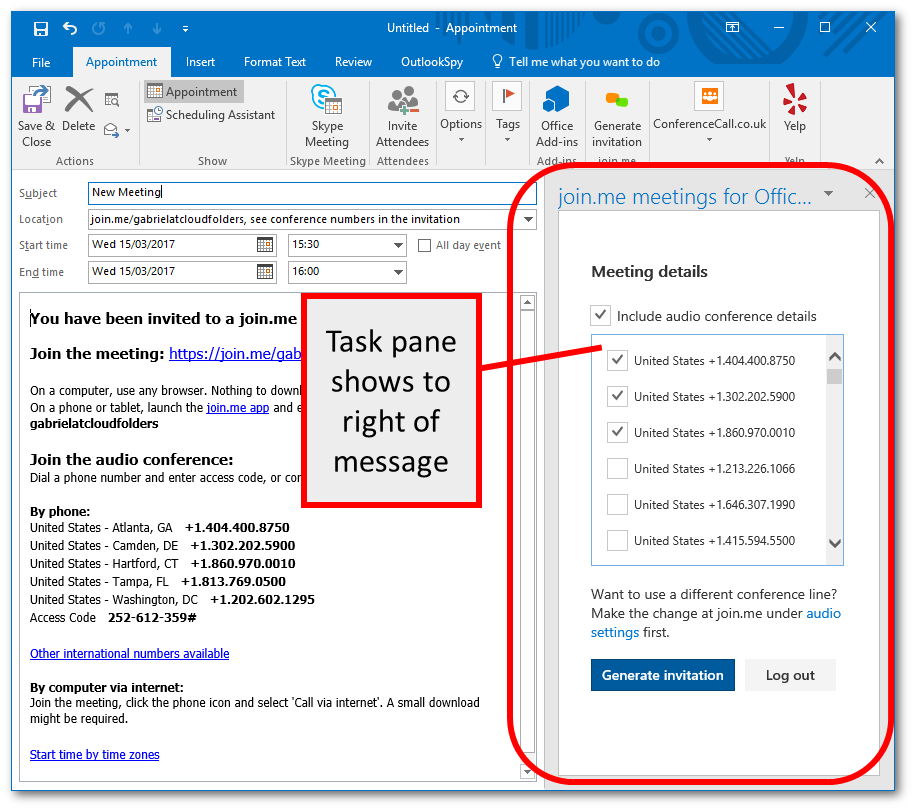Open the Location field dropdown arrow
The image size is (914, 810).
(x=528, y=219)
